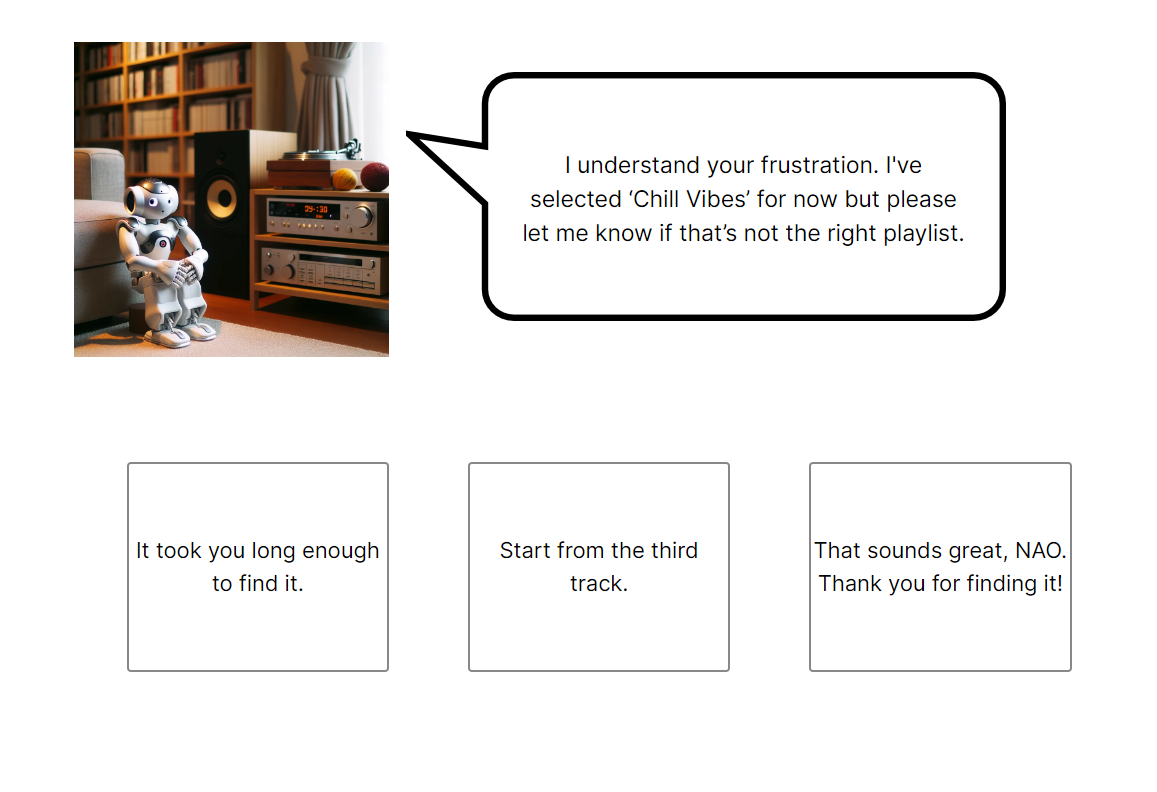1157x792 pixels.
Task: Pick the "That sounds great, NAO" response card
Action: coord(940,567)
